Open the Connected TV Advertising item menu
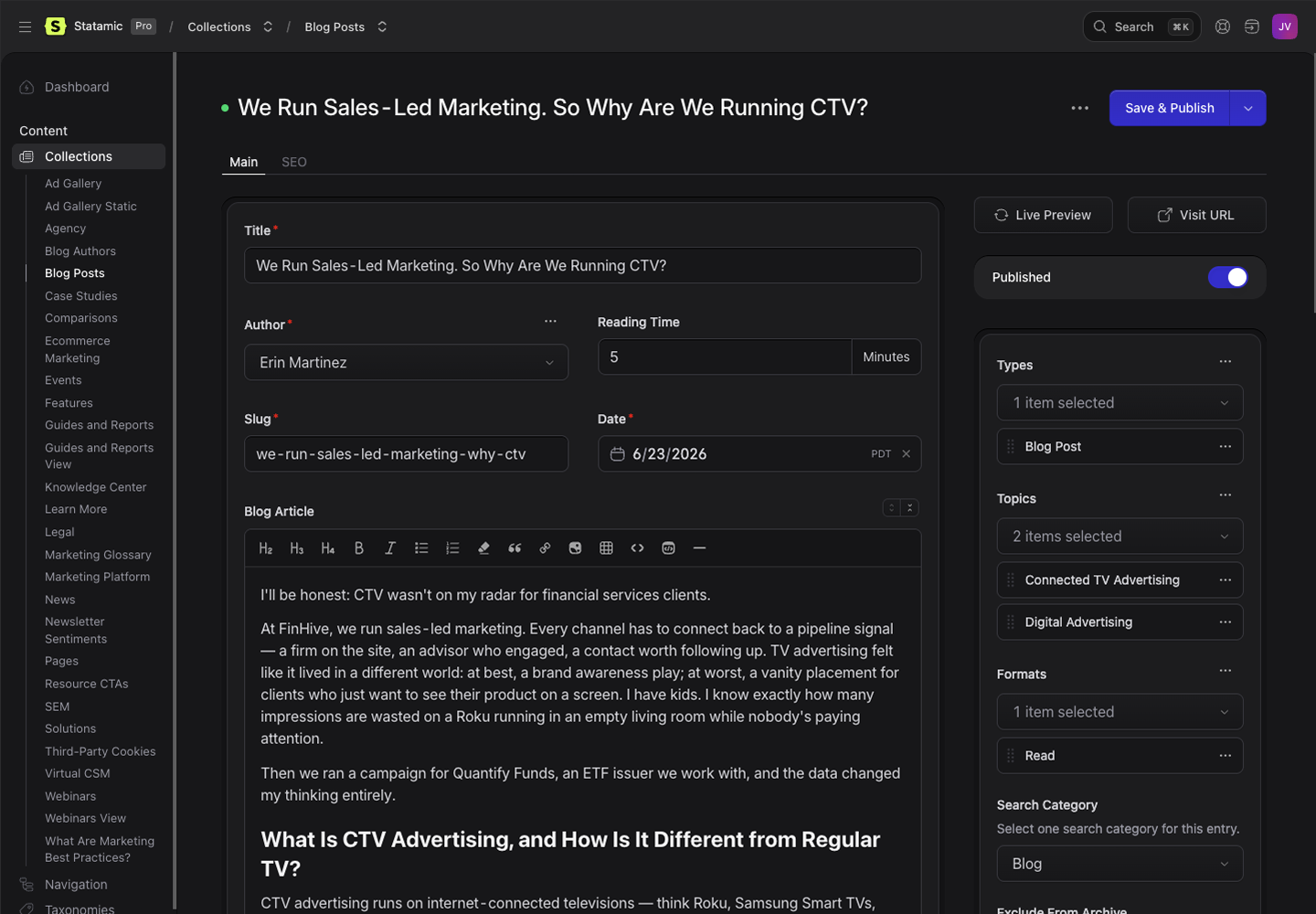1316x914 pixels. 1226,580
